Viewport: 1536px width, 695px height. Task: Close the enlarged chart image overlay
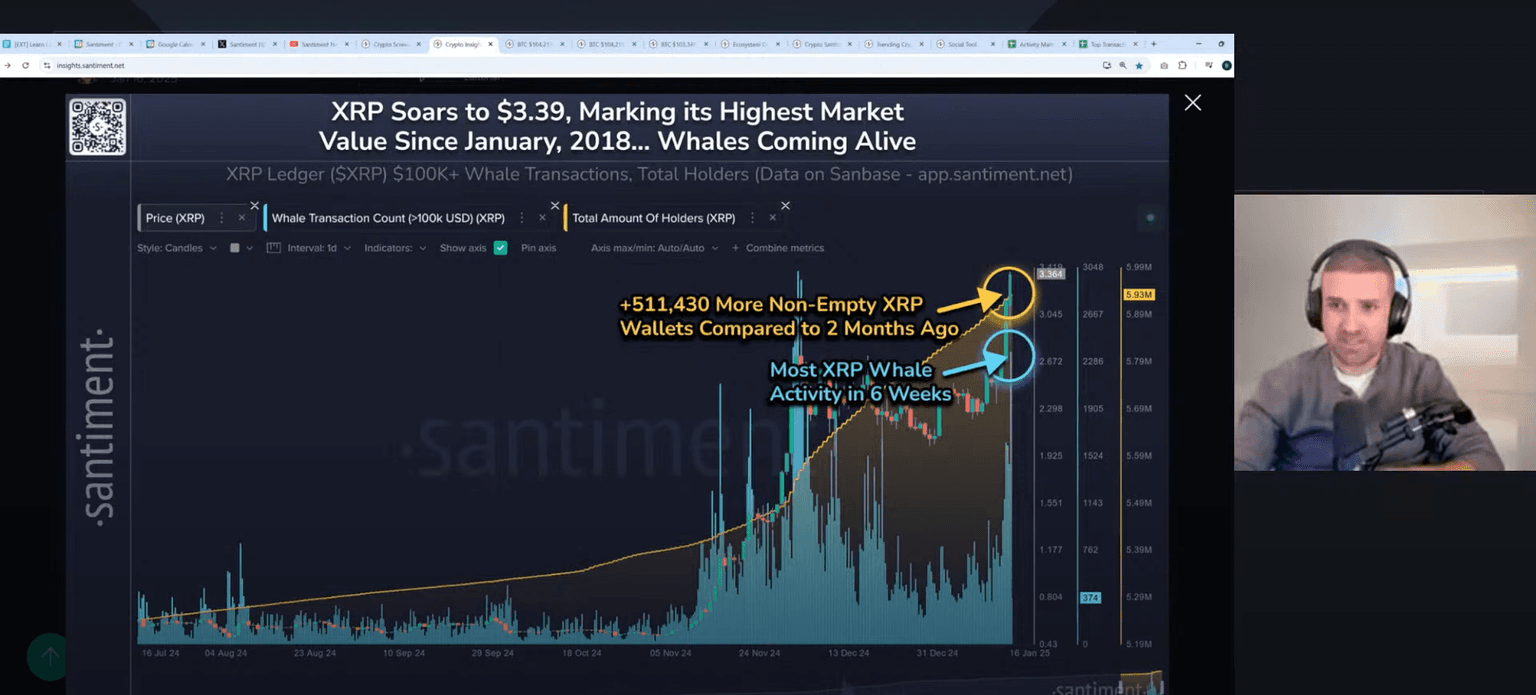click(x=1192, y=103)
